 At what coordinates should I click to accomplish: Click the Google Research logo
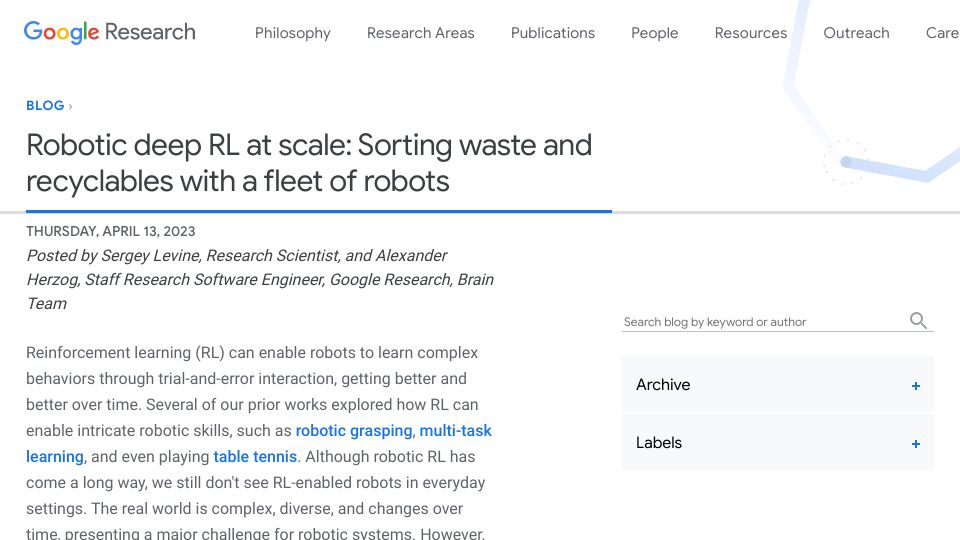[110, 32]
